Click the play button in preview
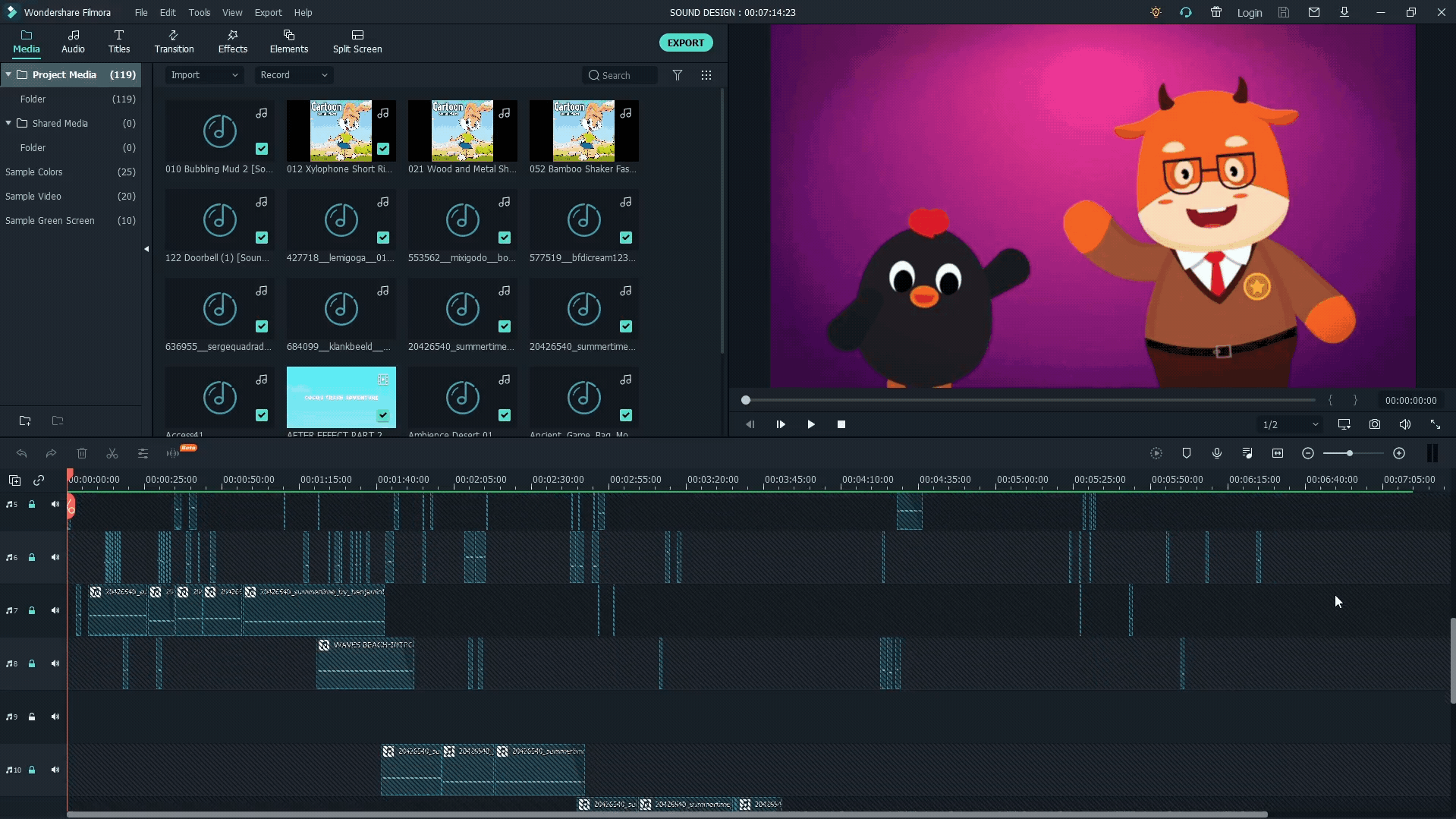This screenshot has height=819, width=1456. 811,424
